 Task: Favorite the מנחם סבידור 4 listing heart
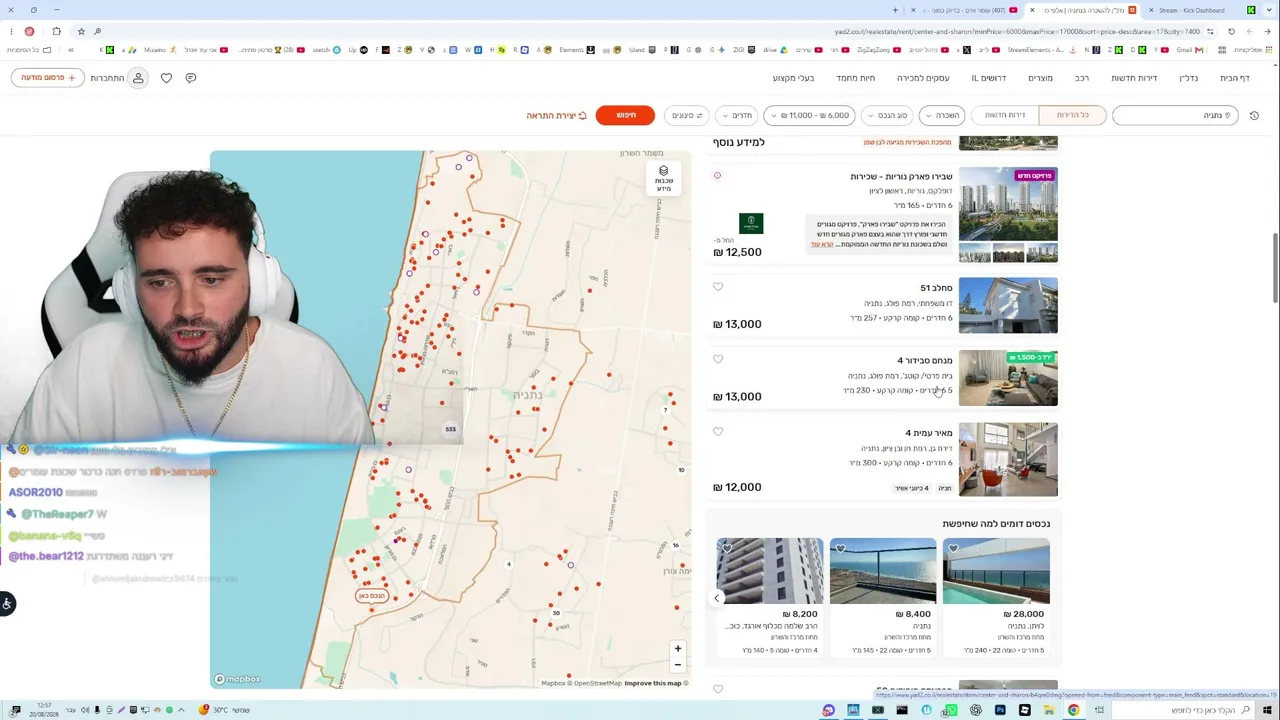click(x=718, y=359)
